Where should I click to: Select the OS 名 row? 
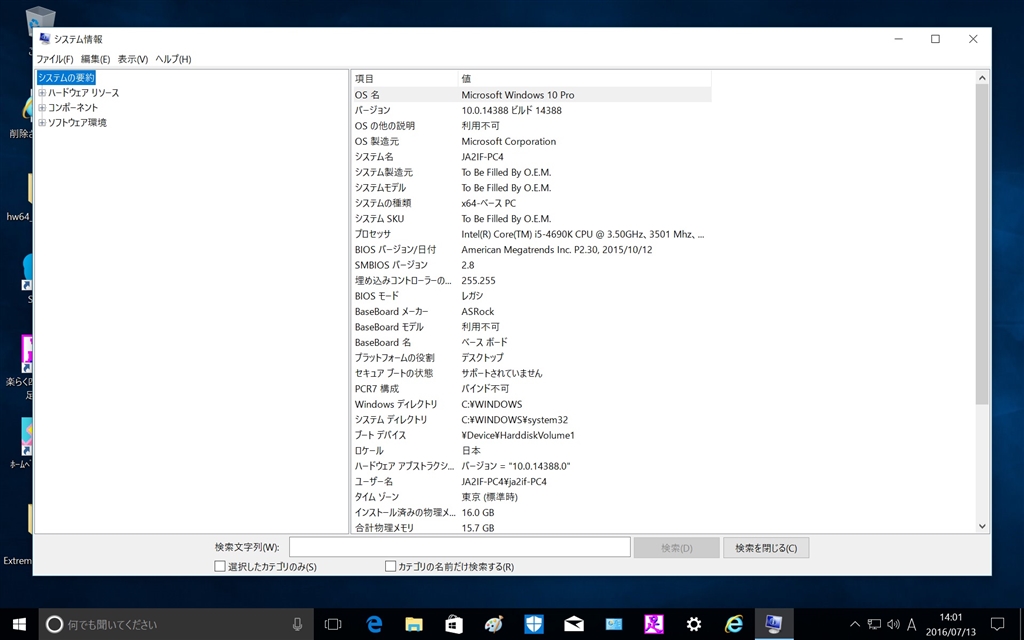531,95
